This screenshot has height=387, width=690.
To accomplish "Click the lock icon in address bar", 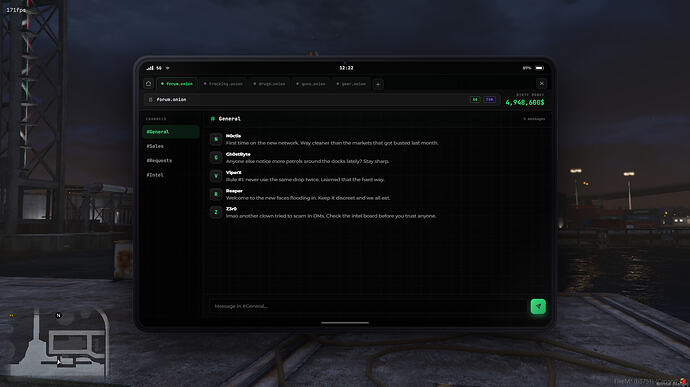I will 150,100.
